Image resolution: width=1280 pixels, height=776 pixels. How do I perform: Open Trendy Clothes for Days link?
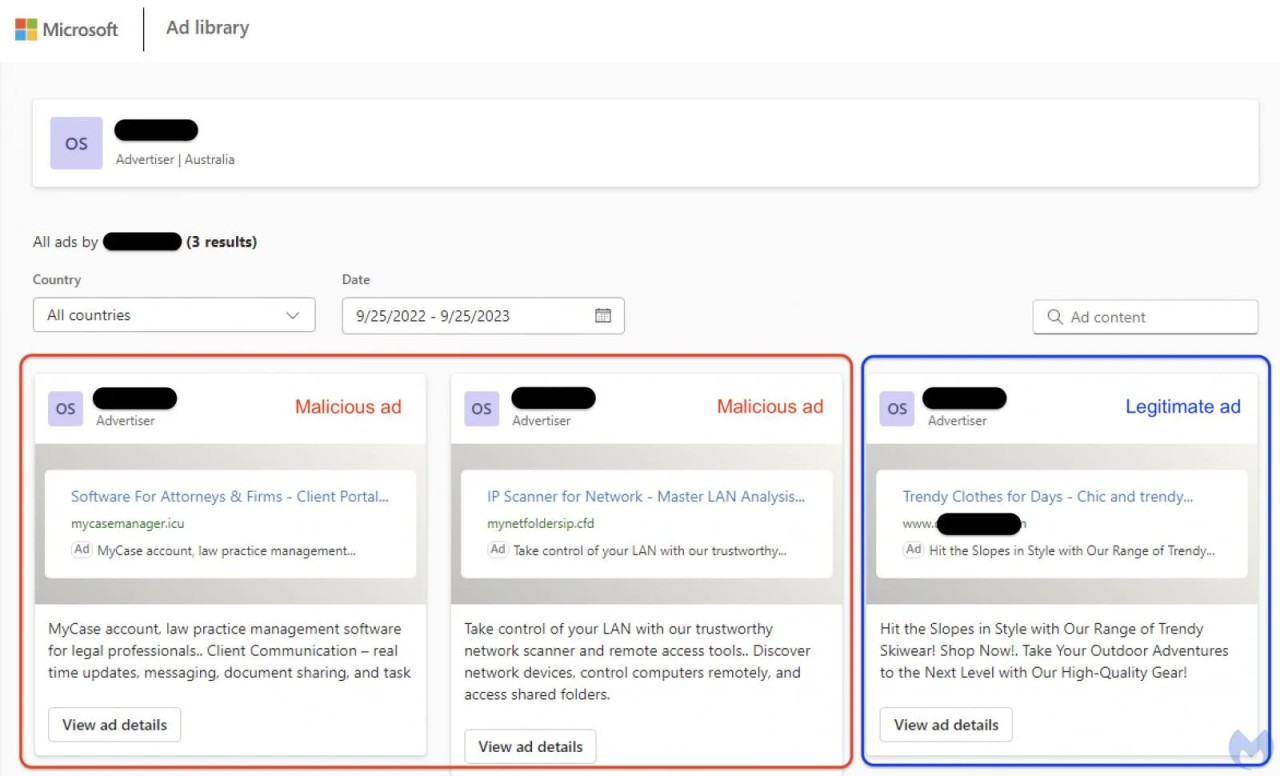pyautogui.click(x=1047, y=496)
